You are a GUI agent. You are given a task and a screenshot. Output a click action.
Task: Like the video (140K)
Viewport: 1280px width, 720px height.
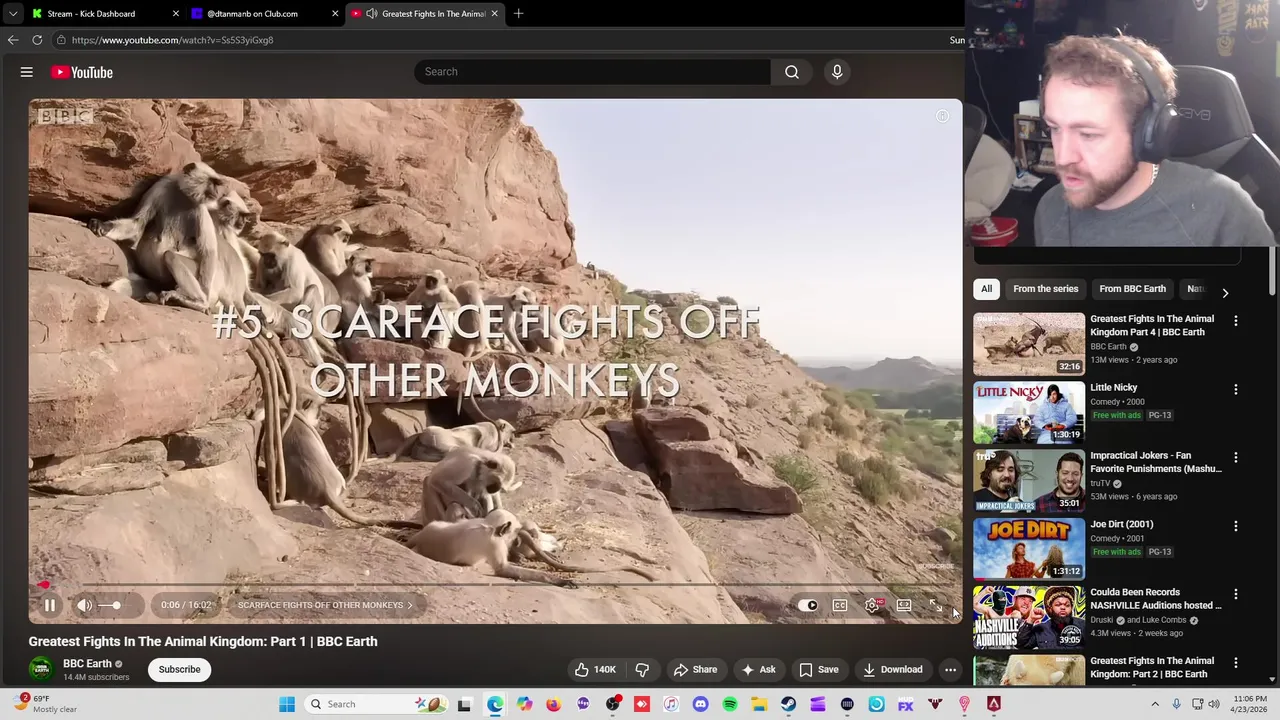pos(595,669)
